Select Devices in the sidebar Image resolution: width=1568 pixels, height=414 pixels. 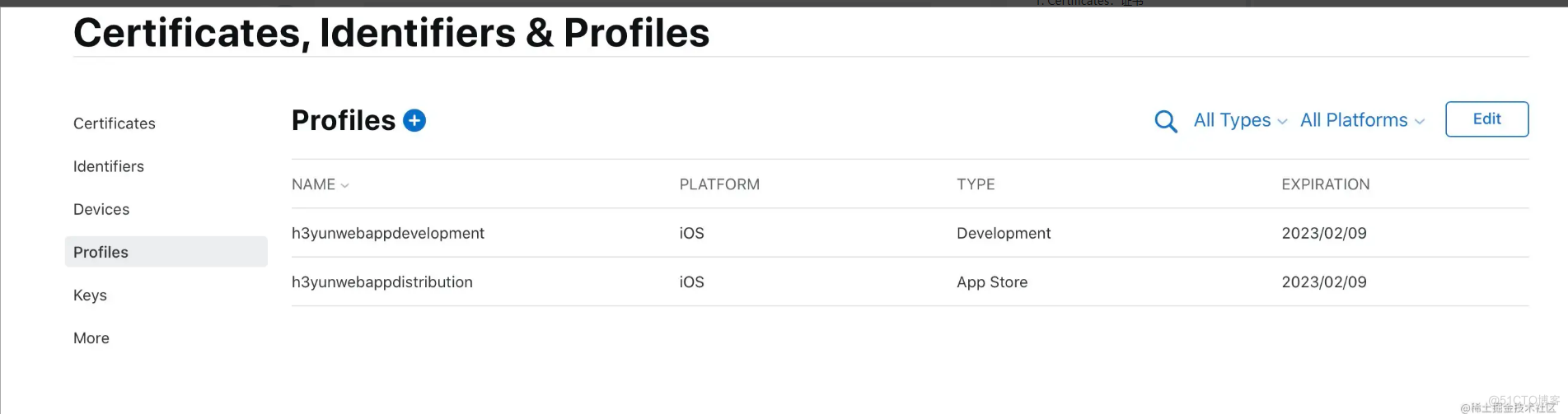[101, 209]
